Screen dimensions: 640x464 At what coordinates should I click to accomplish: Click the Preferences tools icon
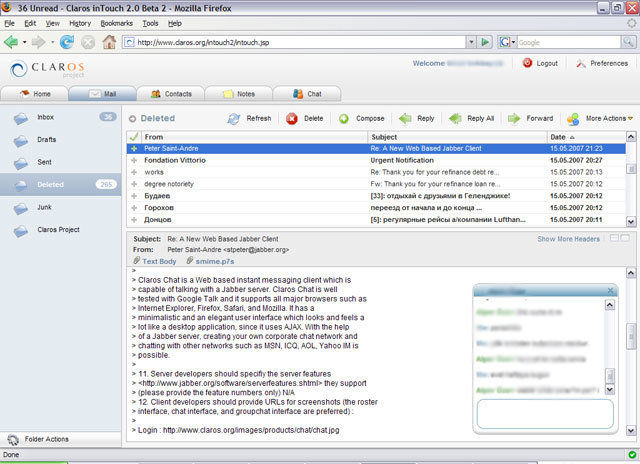pyautogui.click(x=581, y=63)
